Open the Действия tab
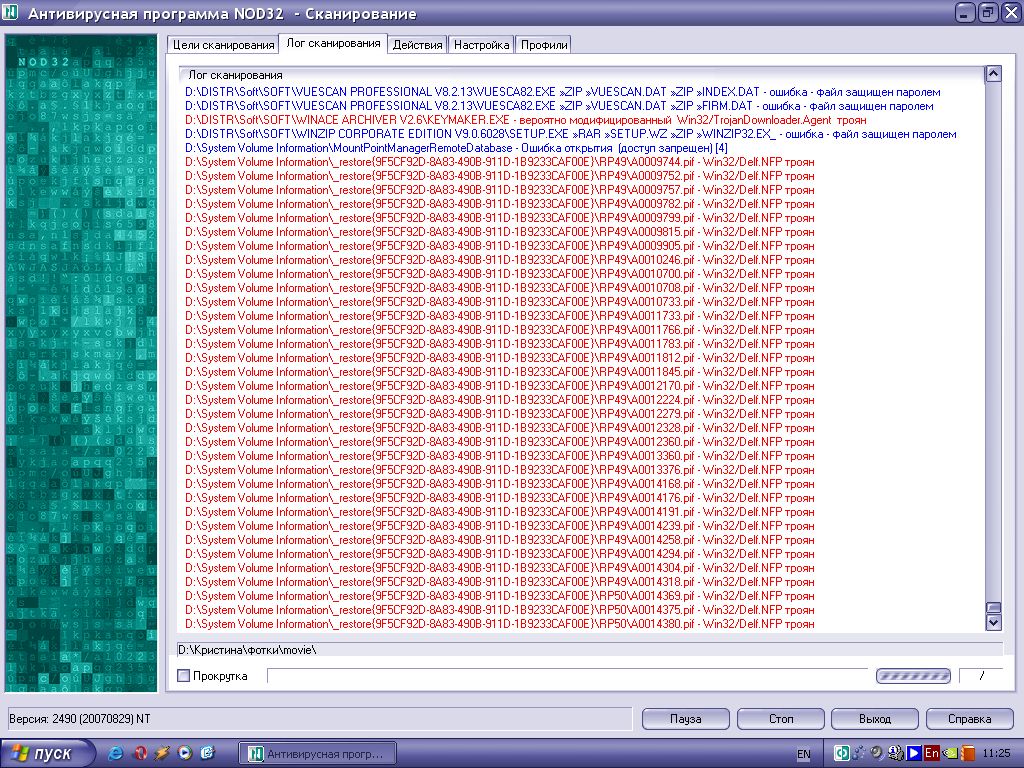Image resolution: width=1024 pixels, height=768 pixels. click(417, 44)
